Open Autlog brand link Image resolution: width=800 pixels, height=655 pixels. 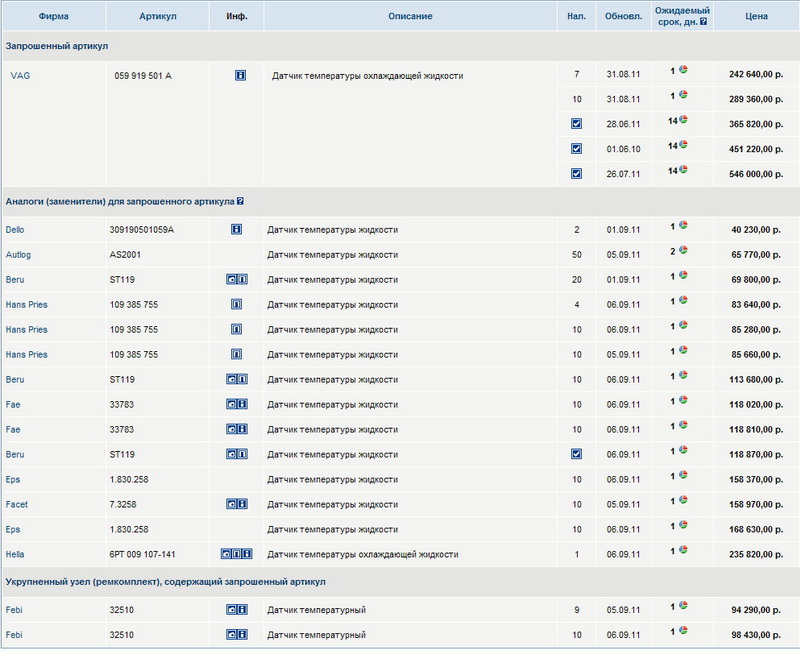coord(18,255)
